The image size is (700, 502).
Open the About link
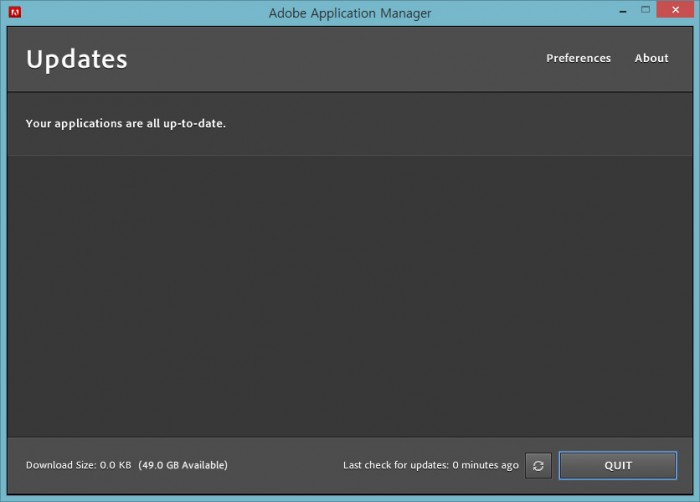point(651,58)
